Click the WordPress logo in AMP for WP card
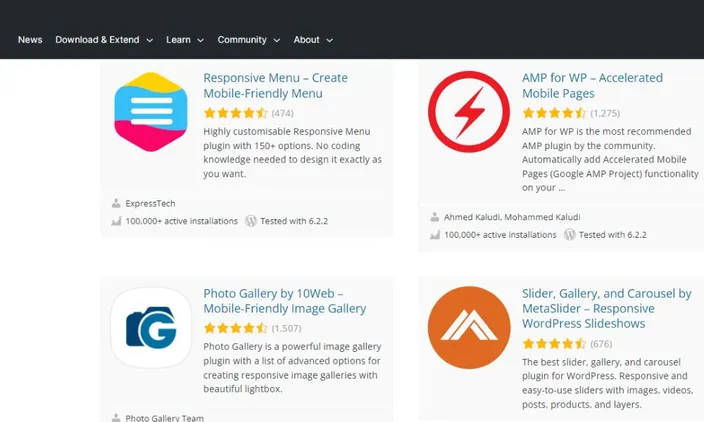The width and height of the screenshot is (704, 422). click(570, 235)
